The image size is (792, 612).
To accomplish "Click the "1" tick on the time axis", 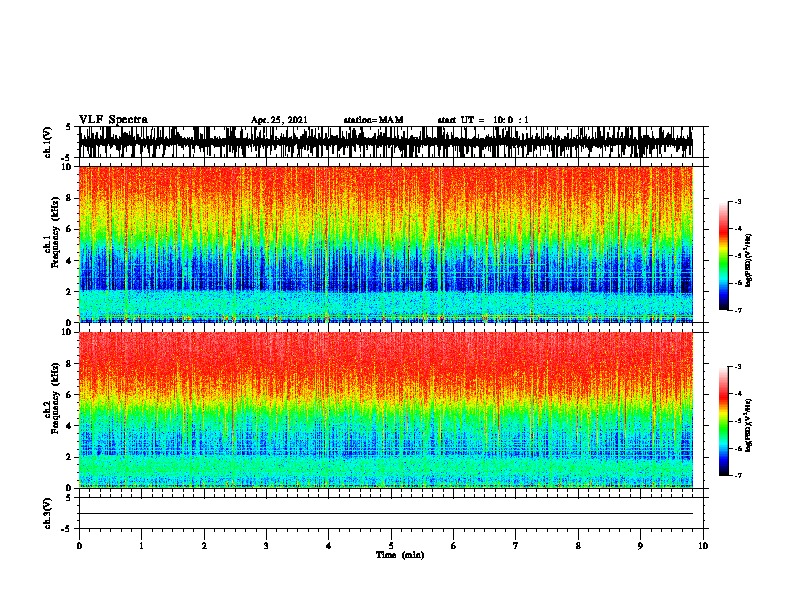I will (x=141, y=546).
